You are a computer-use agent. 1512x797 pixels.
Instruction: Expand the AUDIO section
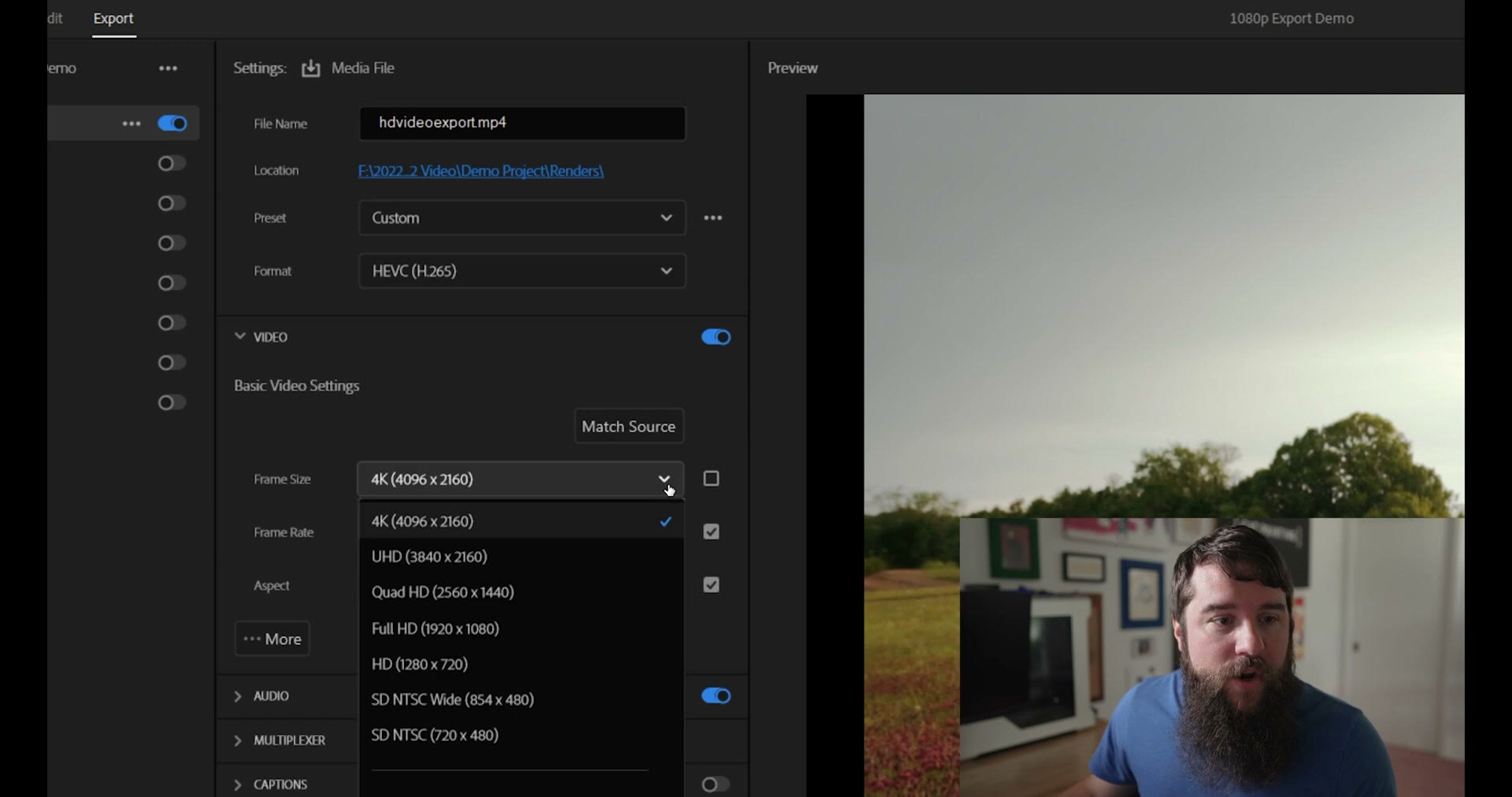pos(238,696)
